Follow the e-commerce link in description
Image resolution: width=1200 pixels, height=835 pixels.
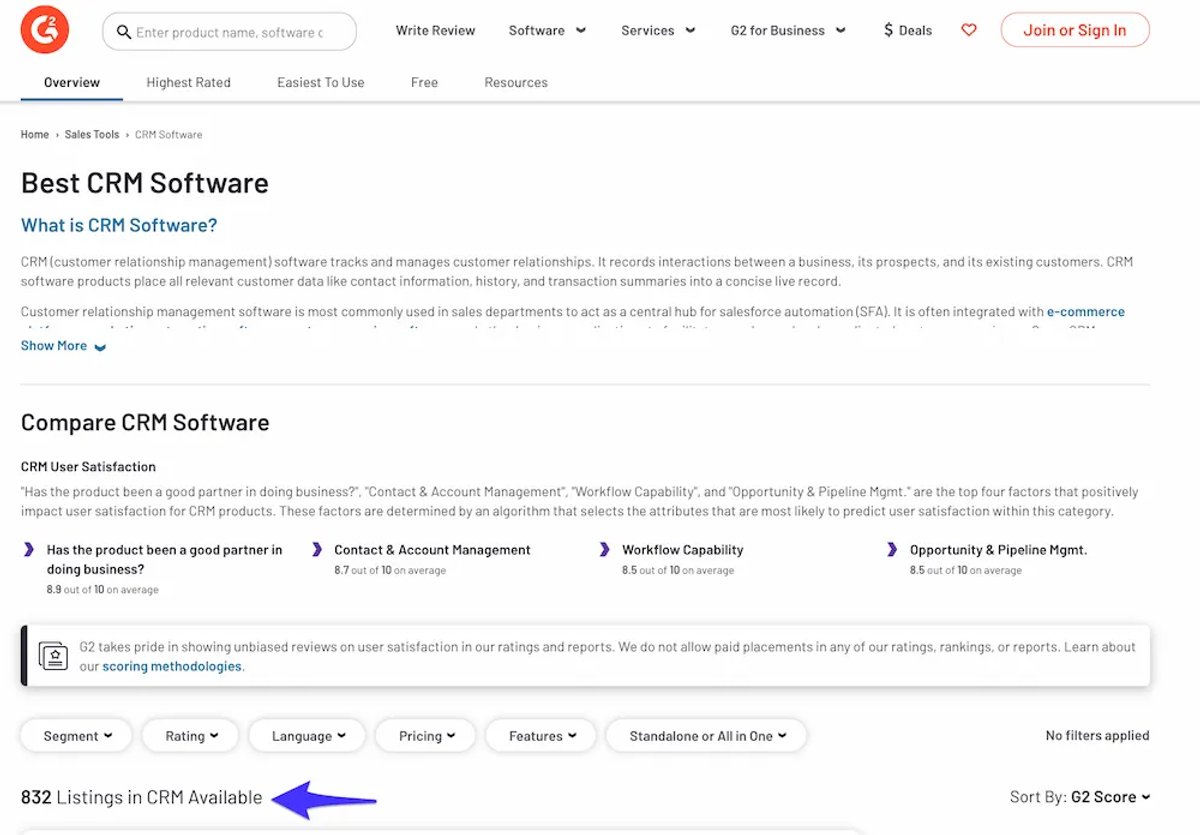pyautogui.click(x=1085, y=311)
